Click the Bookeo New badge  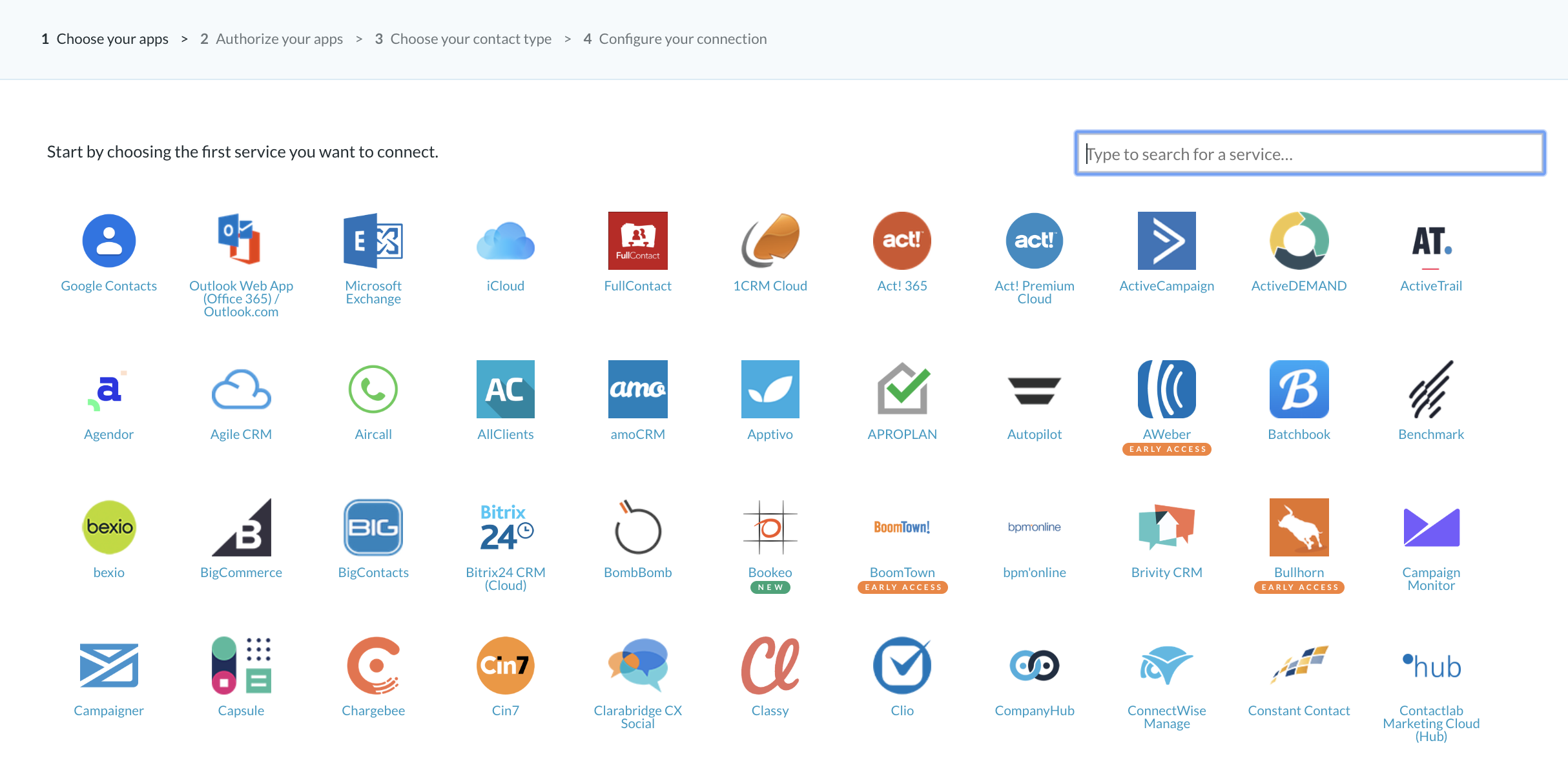(x=770, y=587)
